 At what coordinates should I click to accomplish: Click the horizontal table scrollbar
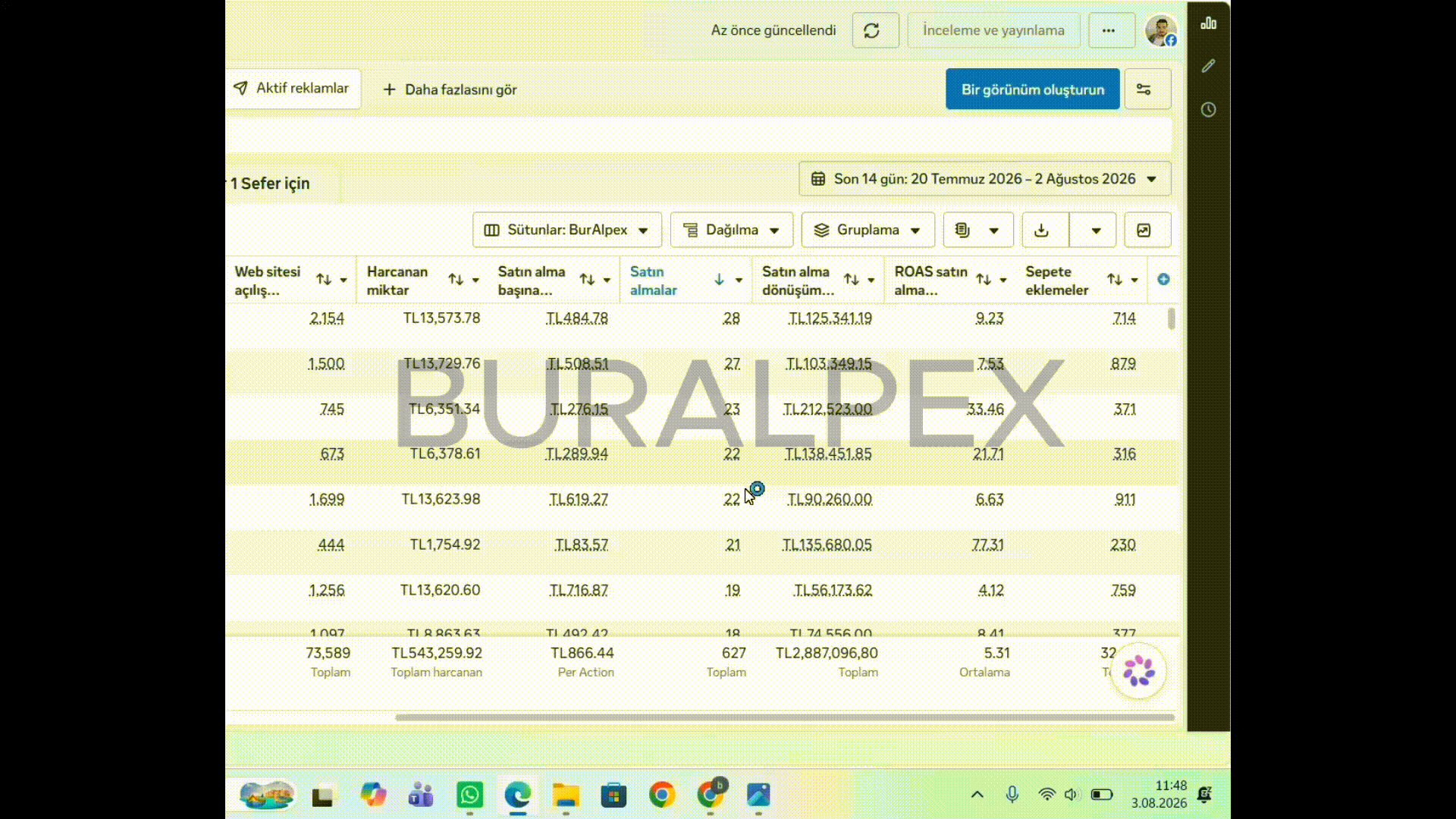[x=785, y=717]
